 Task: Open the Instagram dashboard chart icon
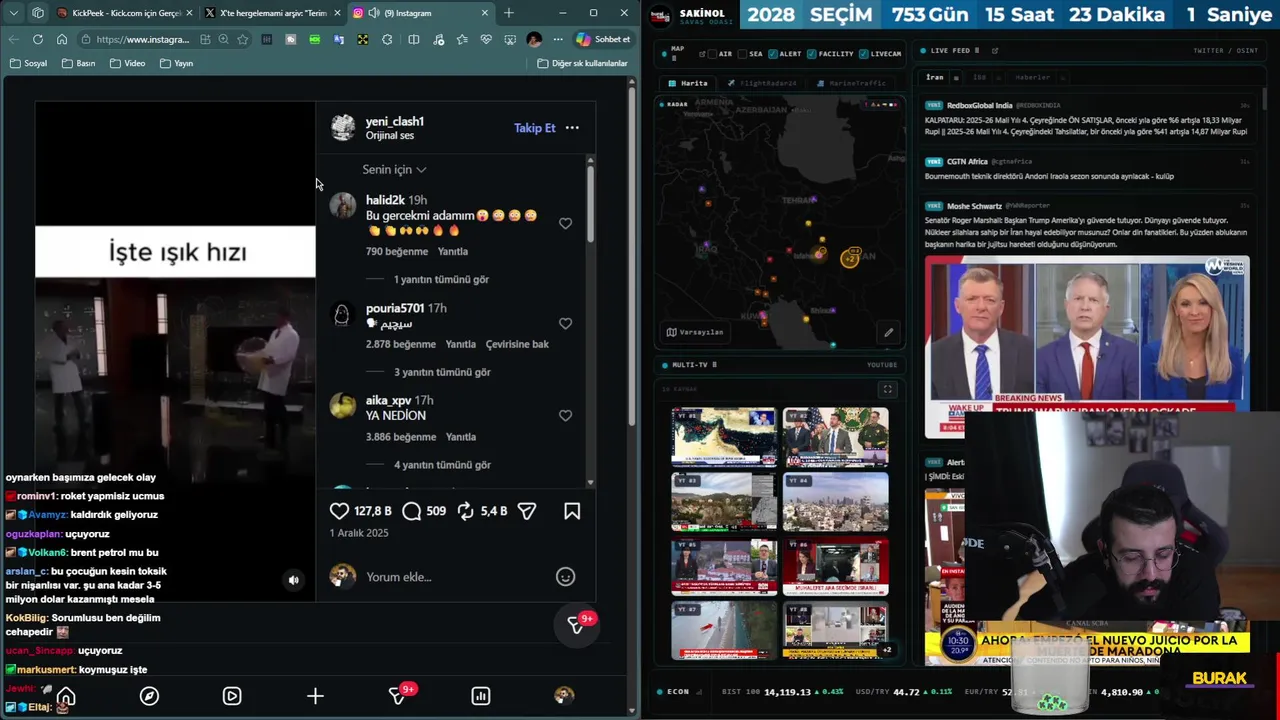coord(481,696)
